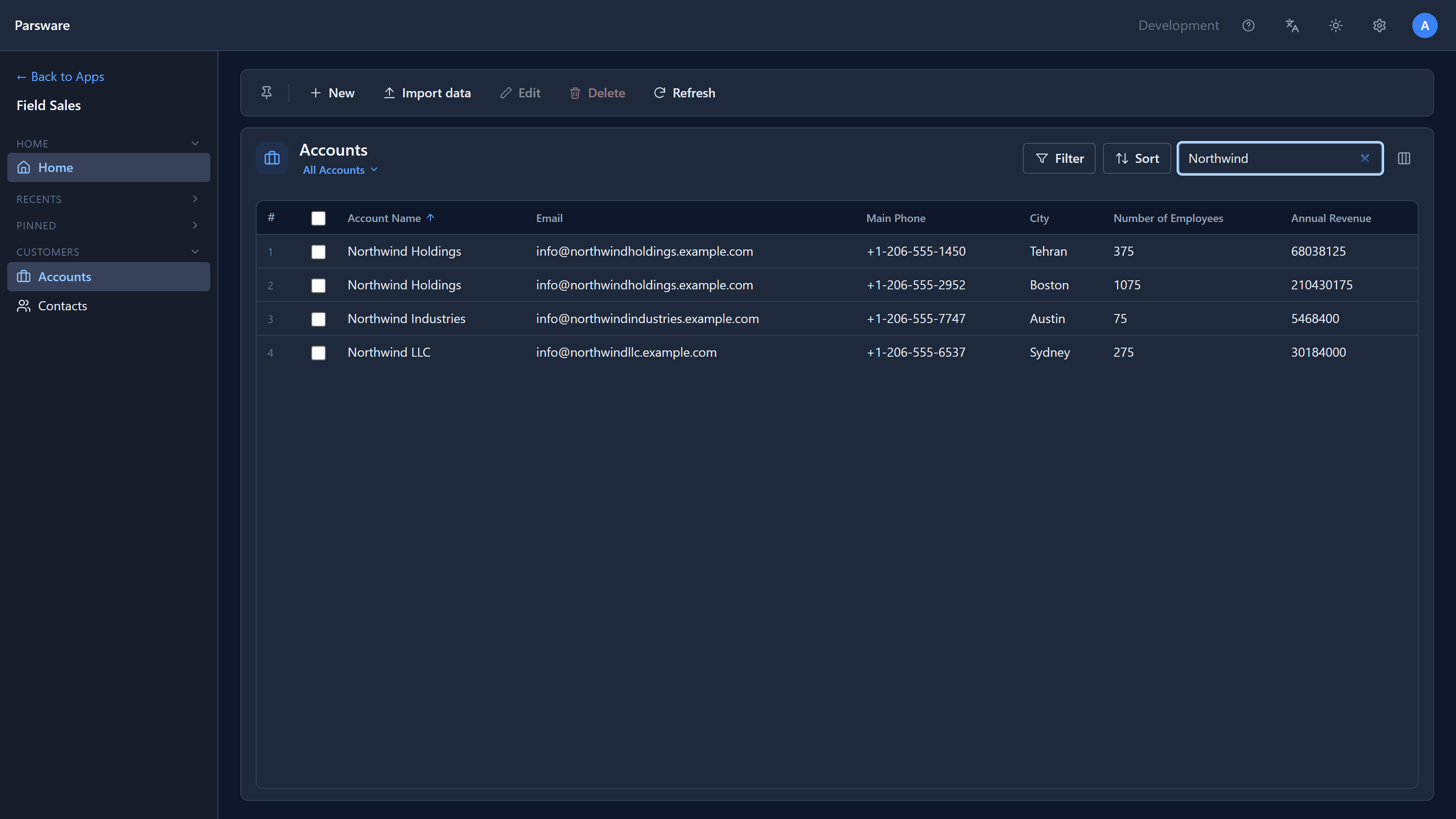Click the column chooser icon
This screenshot has height=819, width=1456.
(x=1404, y=158)
